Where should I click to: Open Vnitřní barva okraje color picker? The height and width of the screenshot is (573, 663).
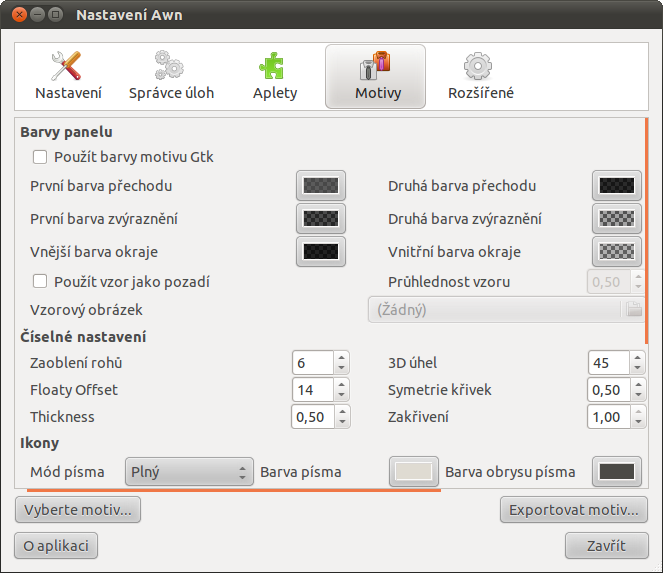[x=617, y=252]
